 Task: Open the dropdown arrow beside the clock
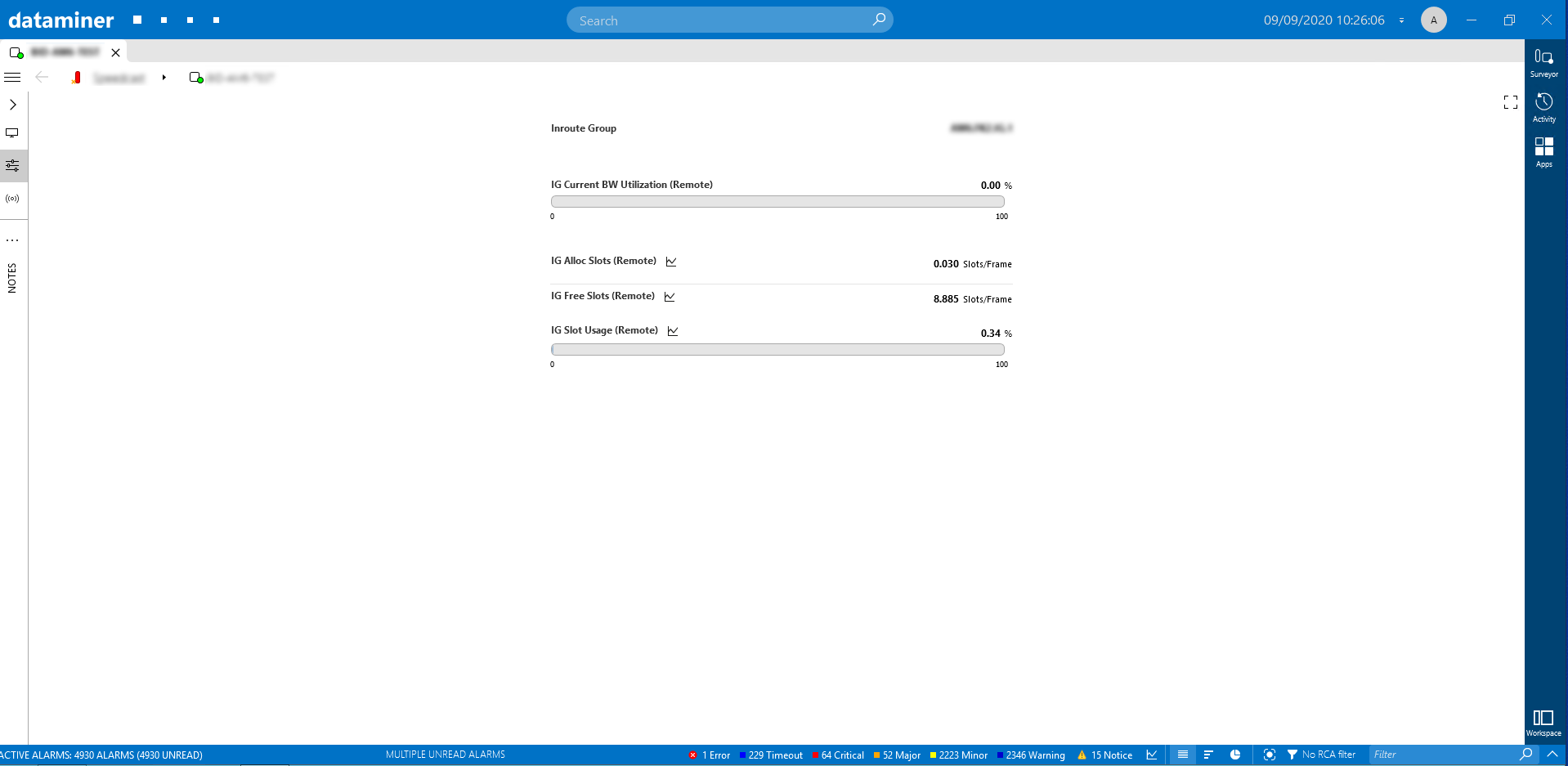(1401, 20)
